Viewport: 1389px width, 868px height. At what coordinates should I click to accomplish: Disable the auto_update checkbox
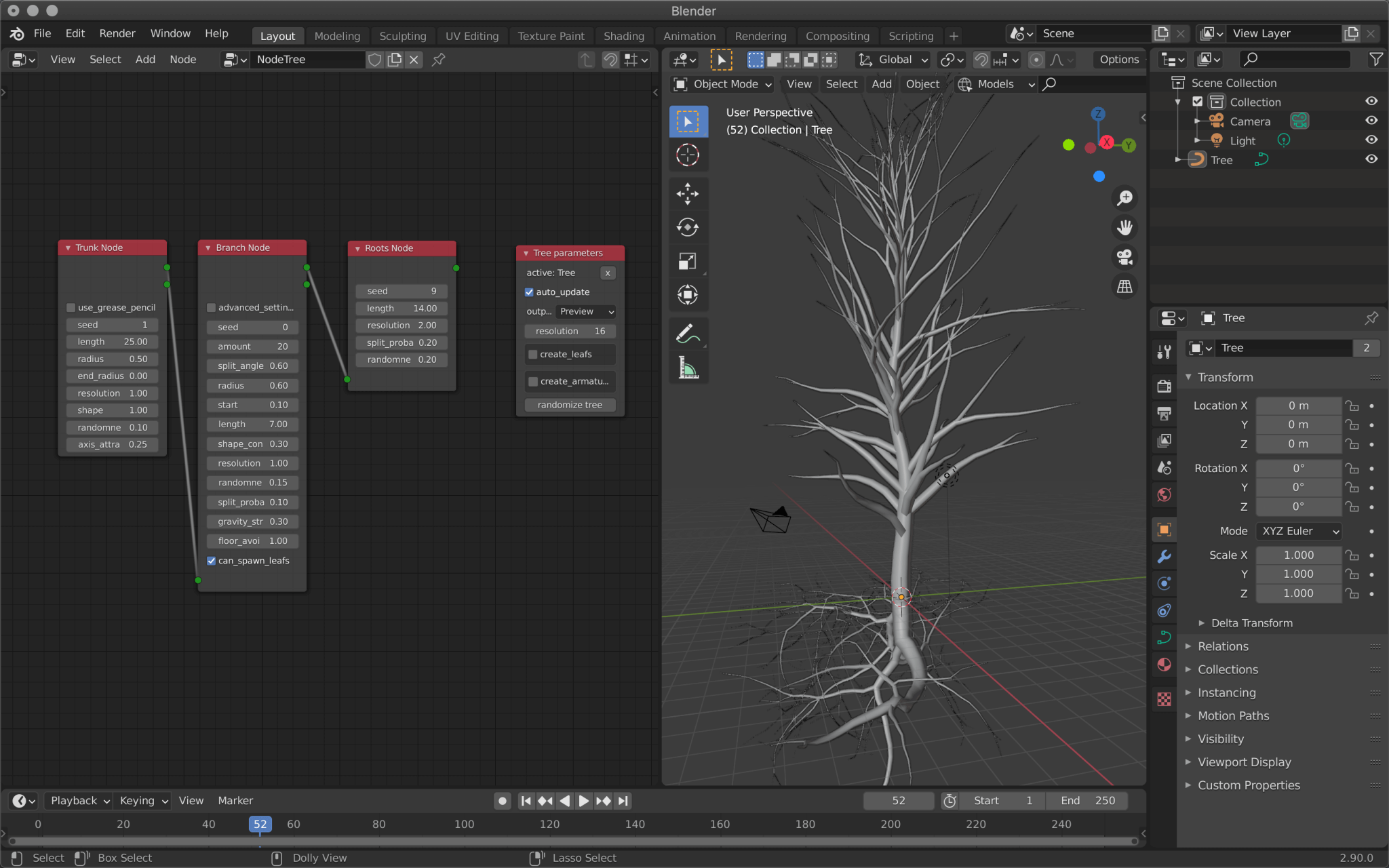coord(529,292)
